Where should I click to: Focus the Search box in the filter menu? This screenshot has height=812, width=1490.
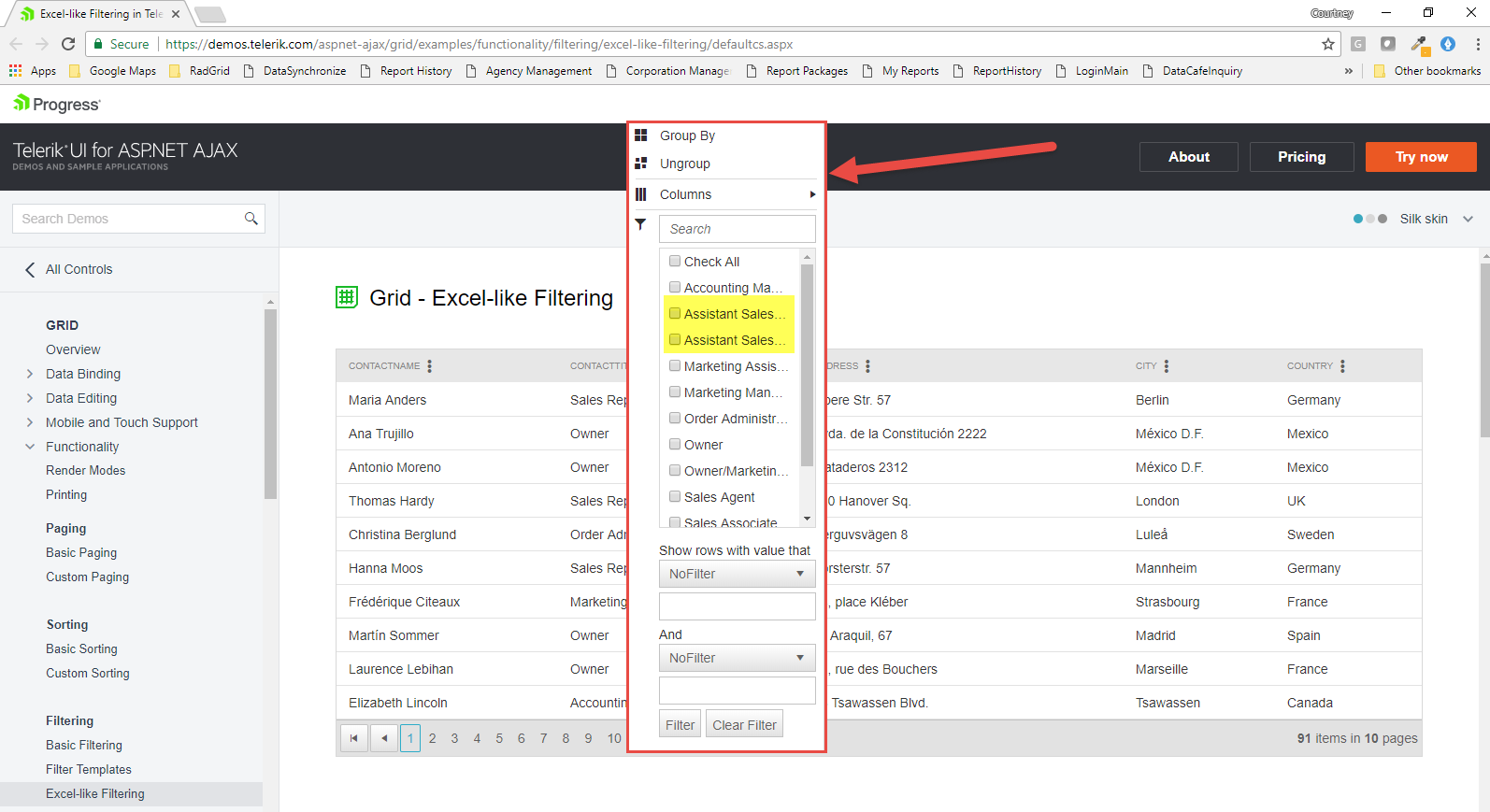pyautogui.click(x=738, y=229)
